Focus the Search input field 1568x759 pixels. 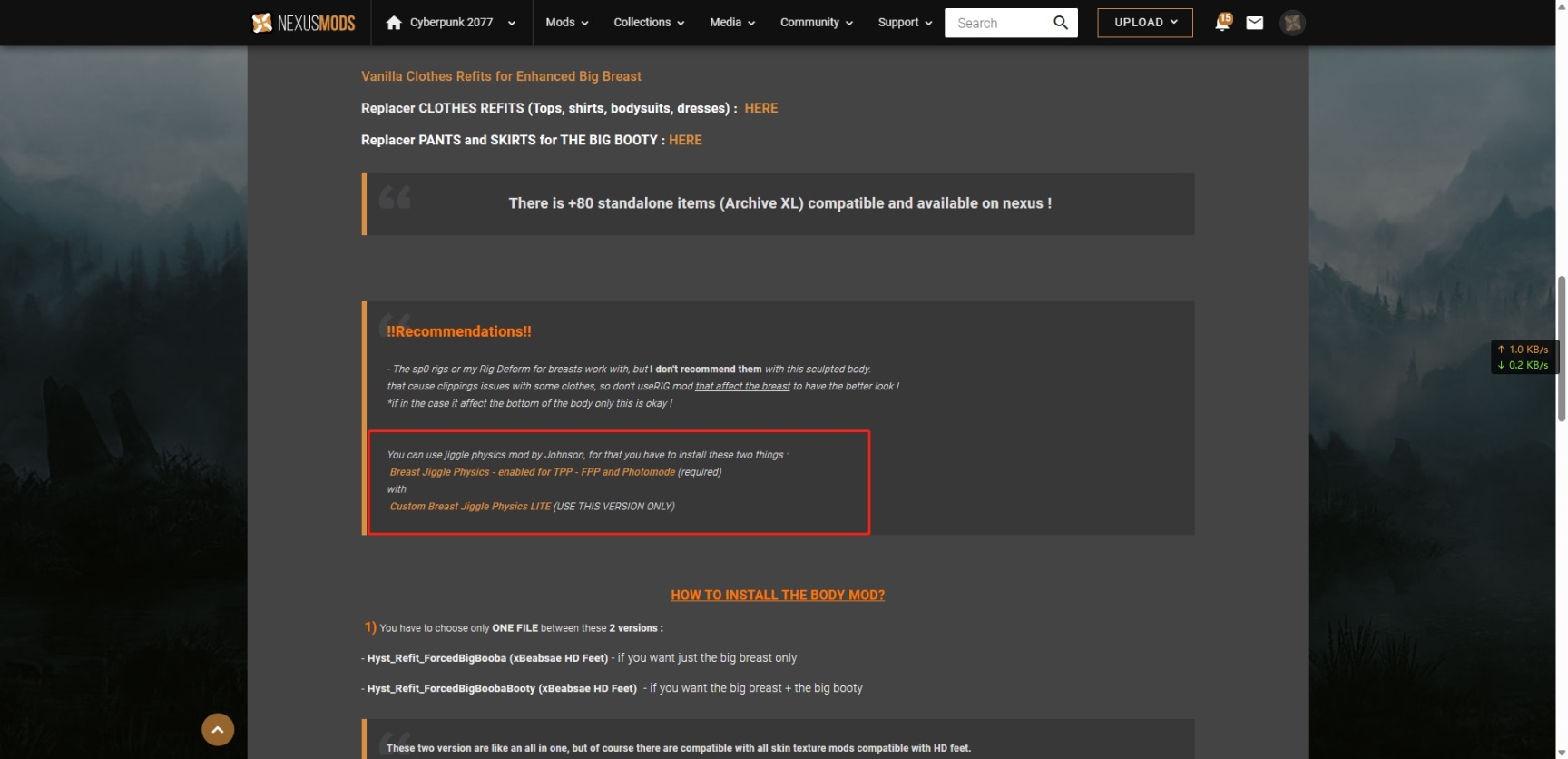[998, 23]
